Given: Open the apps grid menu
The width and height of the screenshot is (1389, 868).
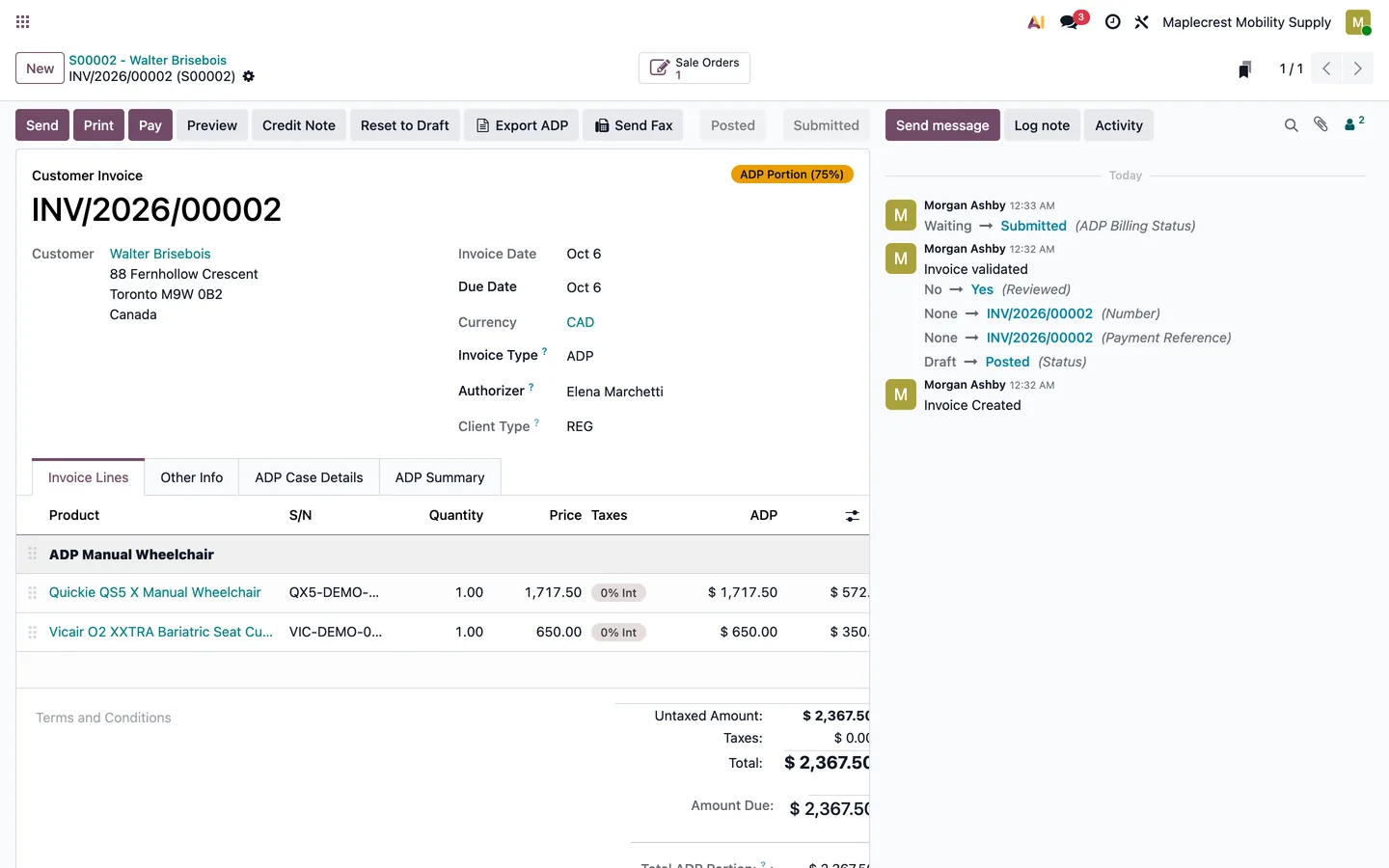Looking at the screenshot, I should point(23,21).
